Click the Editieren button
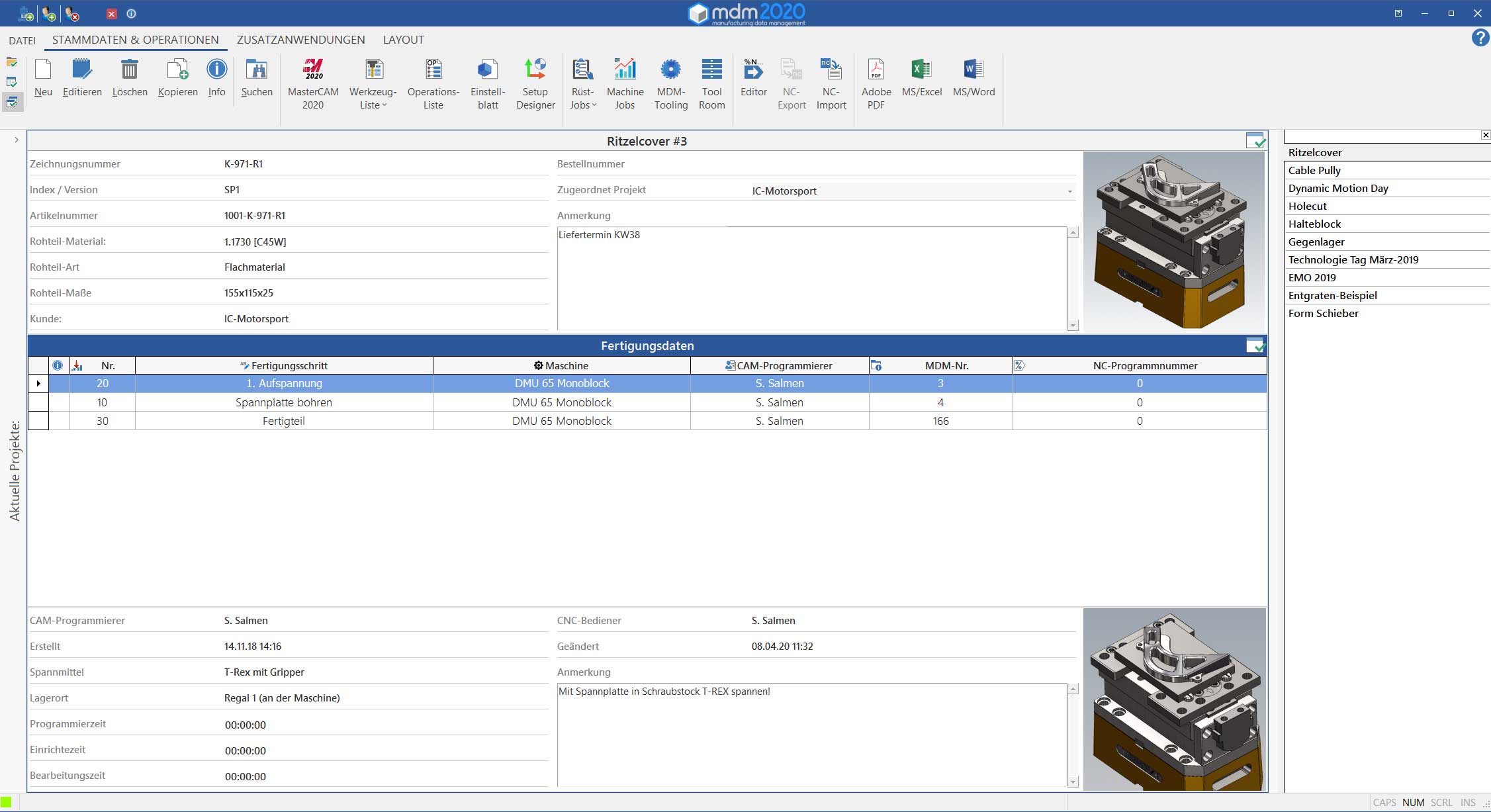1491x812 pixels. tap(82, 77)
